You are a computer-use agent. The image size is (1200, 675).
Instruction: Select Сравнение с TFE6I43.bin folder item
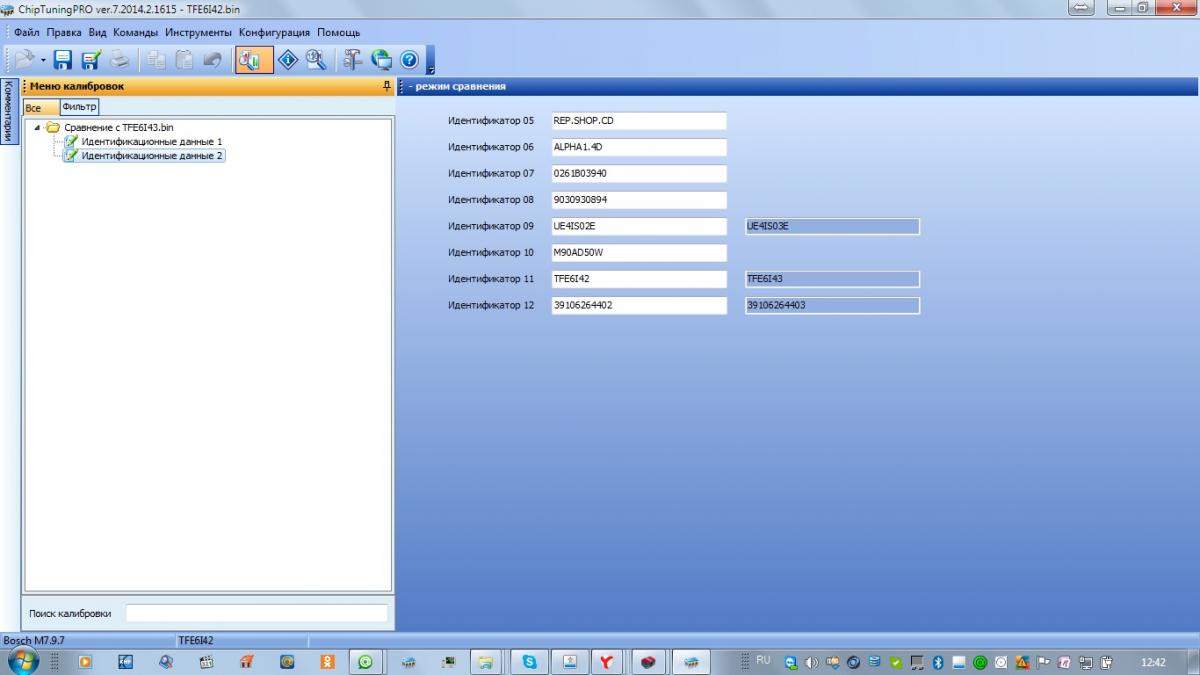pyautogui.click(x=119, y=127)
